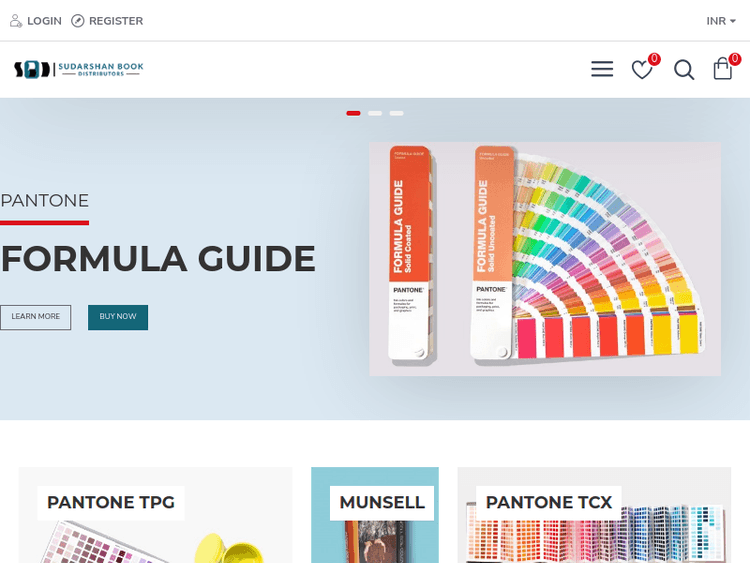
Task: Select the first red slider indicator
Action: (353, 113)
